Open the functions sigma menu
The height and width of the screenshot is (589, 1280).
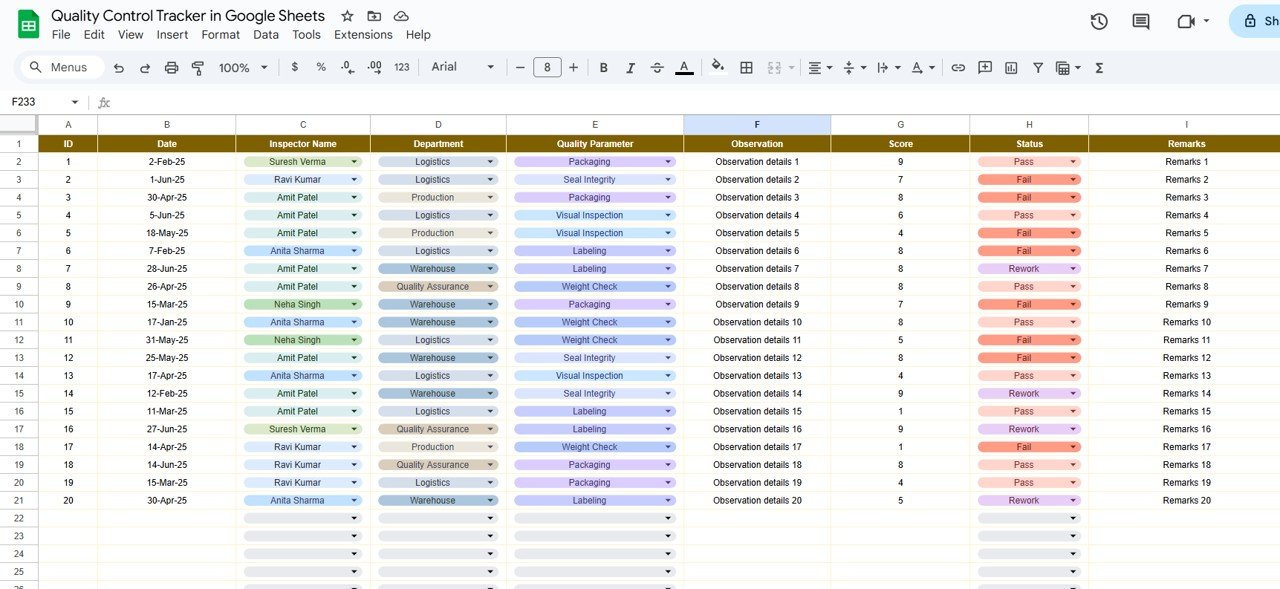coord(1099,67)
